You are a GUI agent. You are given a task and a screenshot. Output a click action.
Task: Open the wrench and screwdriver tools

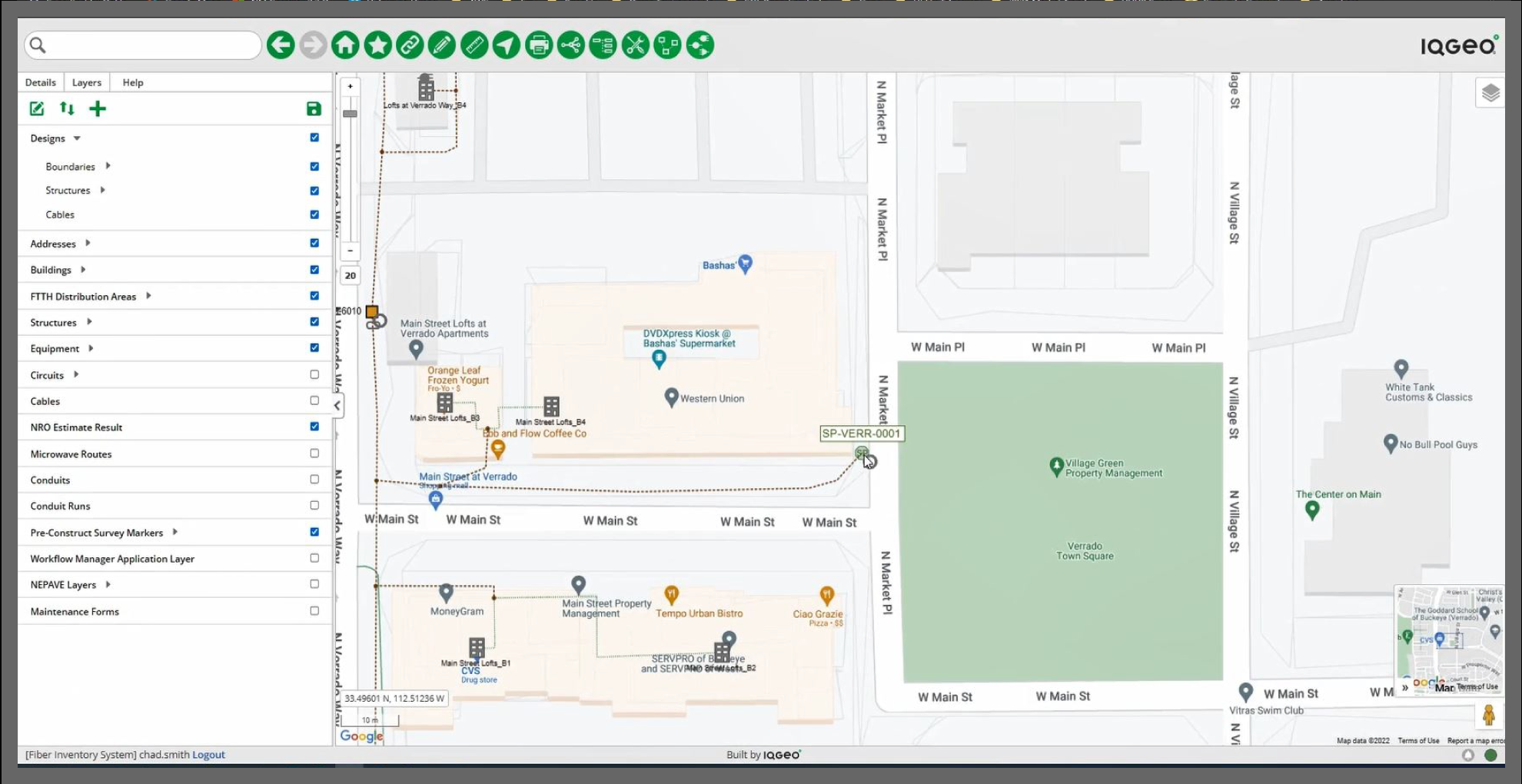[x=636, y=45]
